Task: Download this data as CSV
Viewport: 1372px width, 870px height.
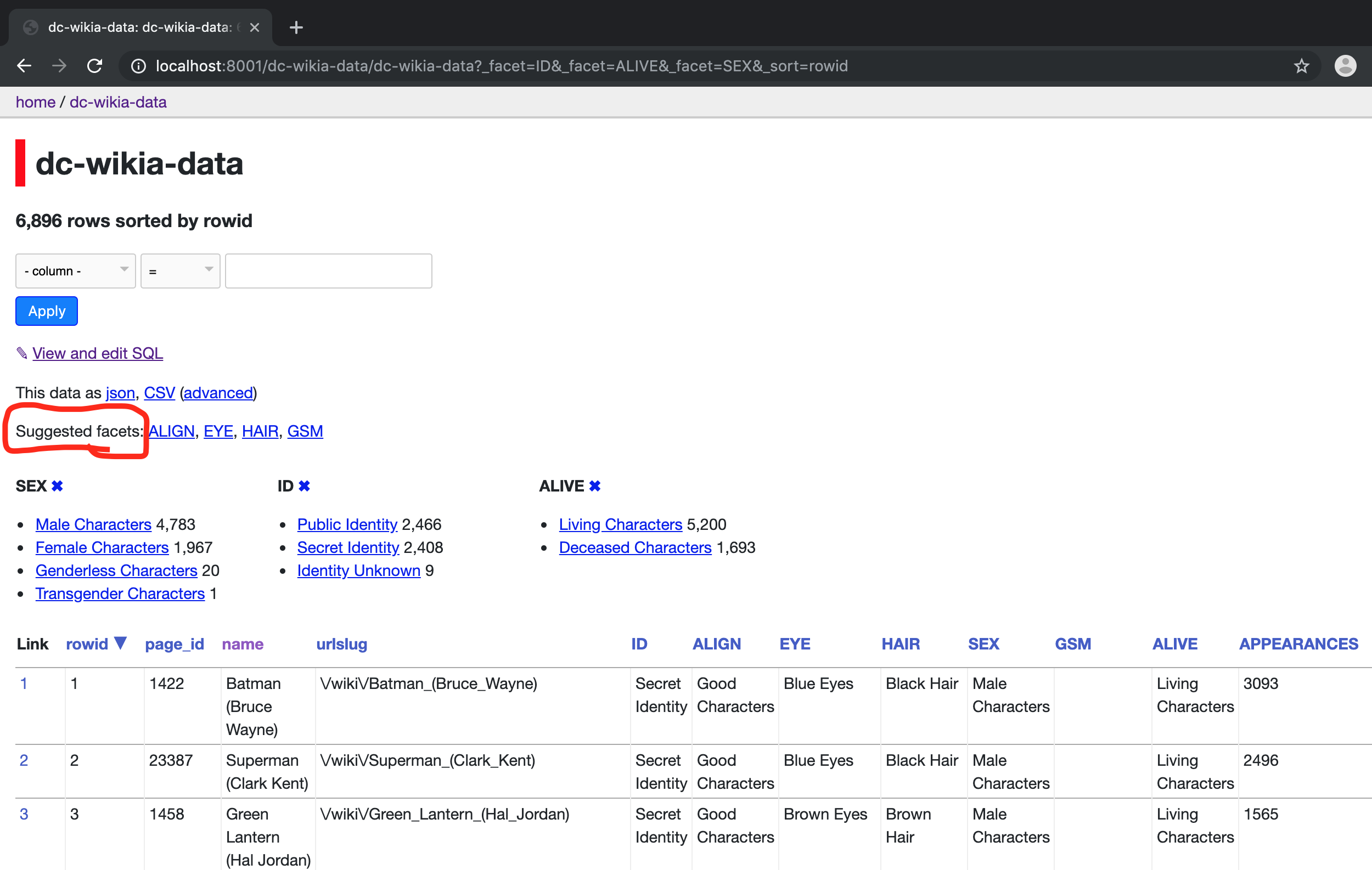Action: coord(159,393)
